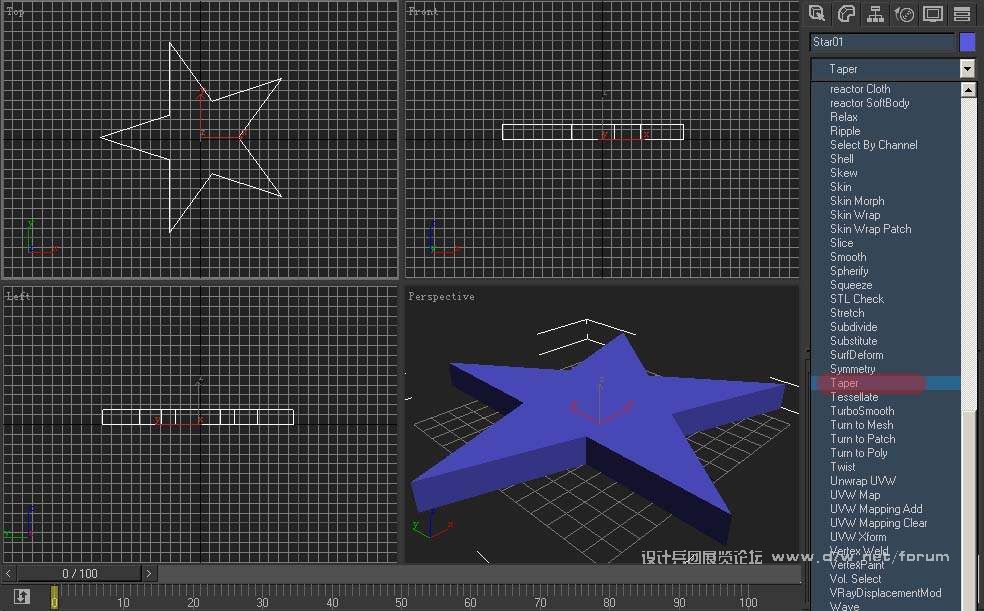Click the Front viewport label
This screenshot has width=984, height=611.
coord(423,11)
